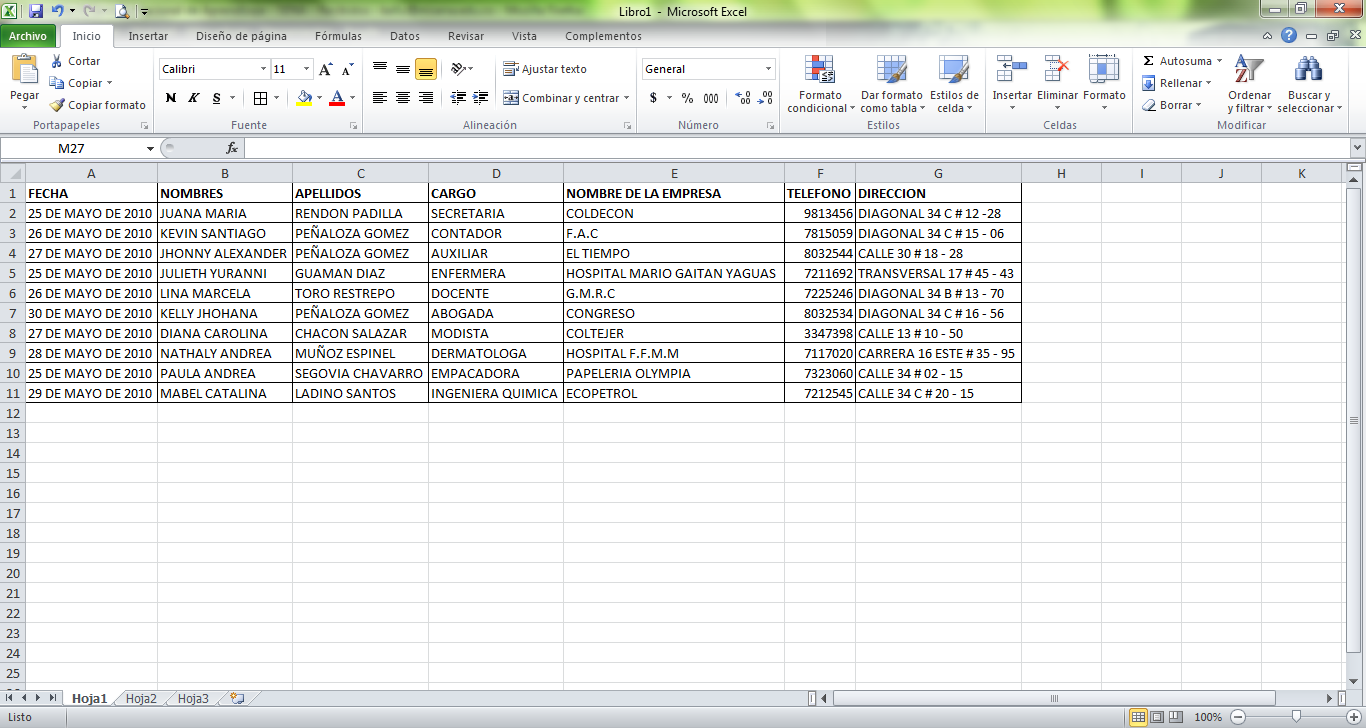Click the zoom slider handle
This screenshot has height=728, width=1366.
click(x=1296, y=717)
